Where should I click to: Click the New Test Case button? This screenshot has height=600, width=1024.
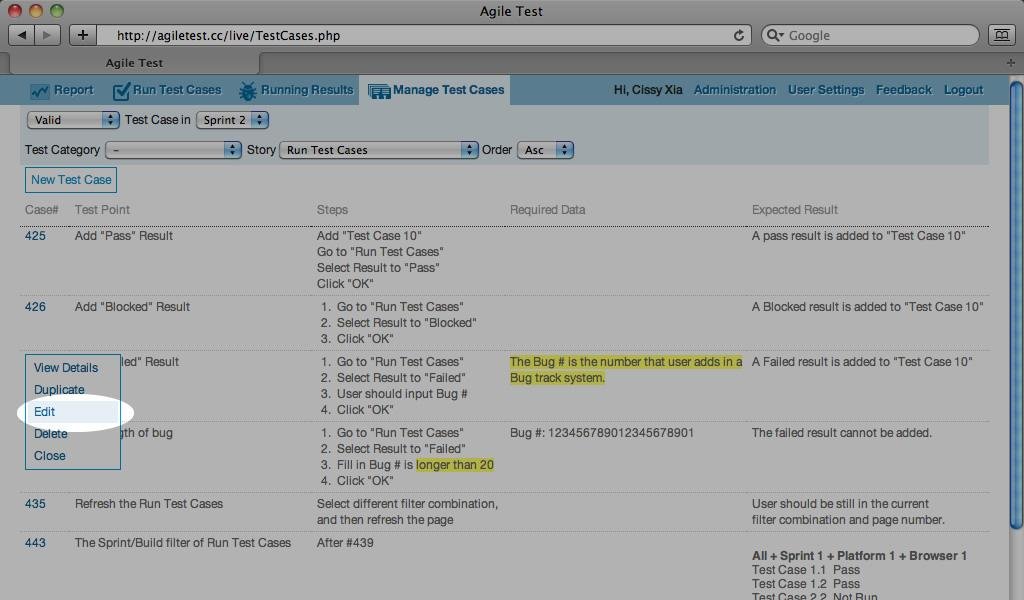pos(70,180)
